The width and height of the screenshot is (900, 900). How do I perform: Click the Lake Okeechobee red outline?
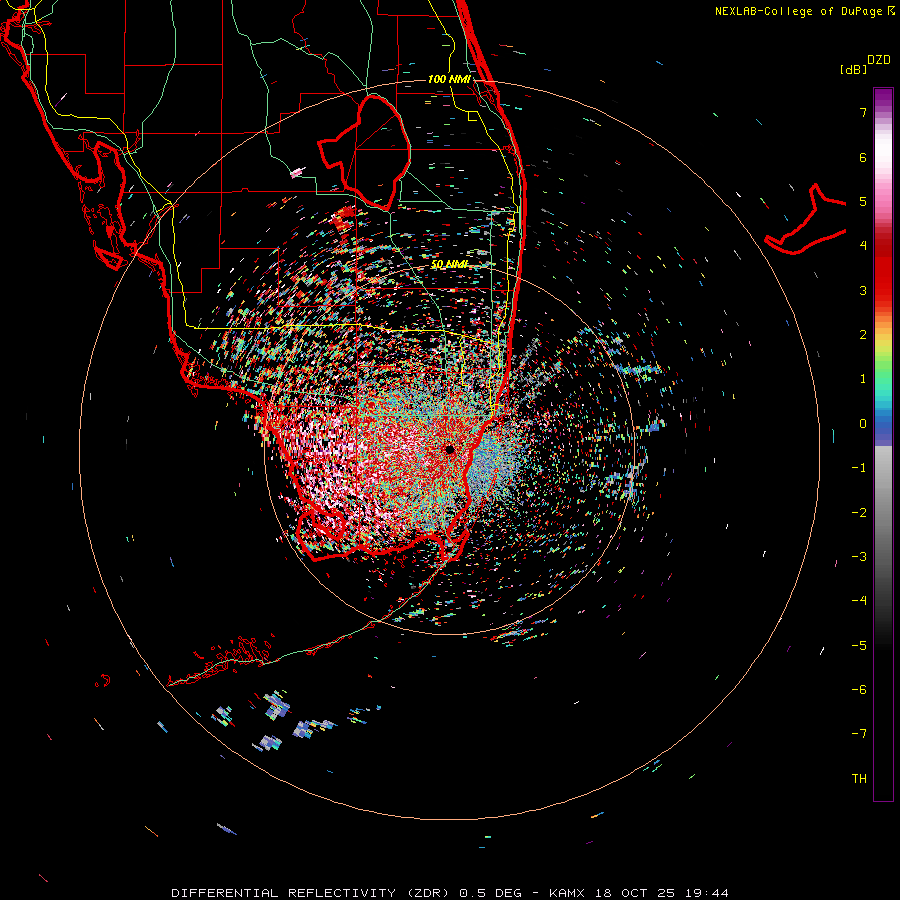click(364, 153)
